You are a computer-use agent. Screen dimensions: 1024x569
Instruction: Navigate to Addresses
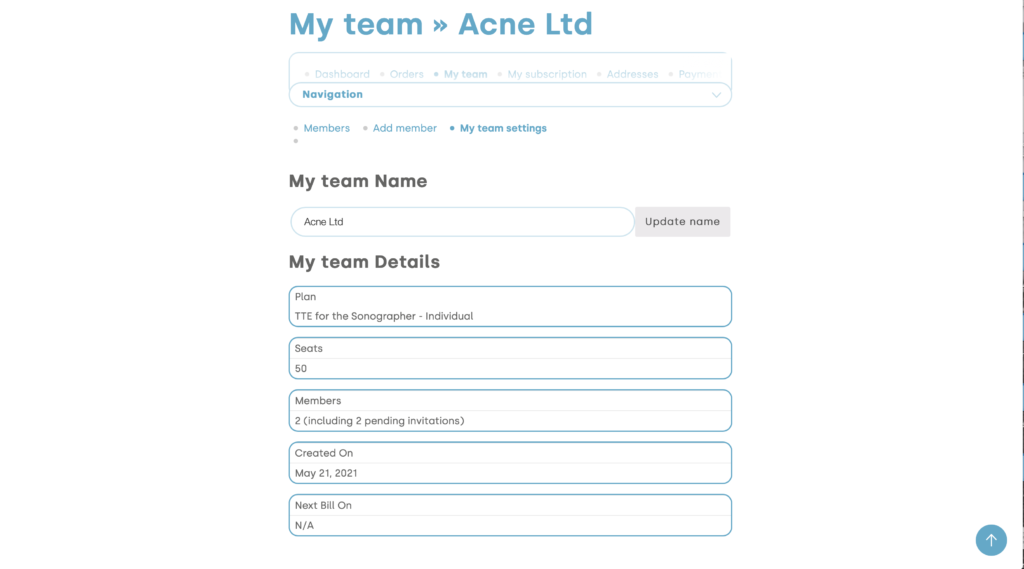pos(632,74)
